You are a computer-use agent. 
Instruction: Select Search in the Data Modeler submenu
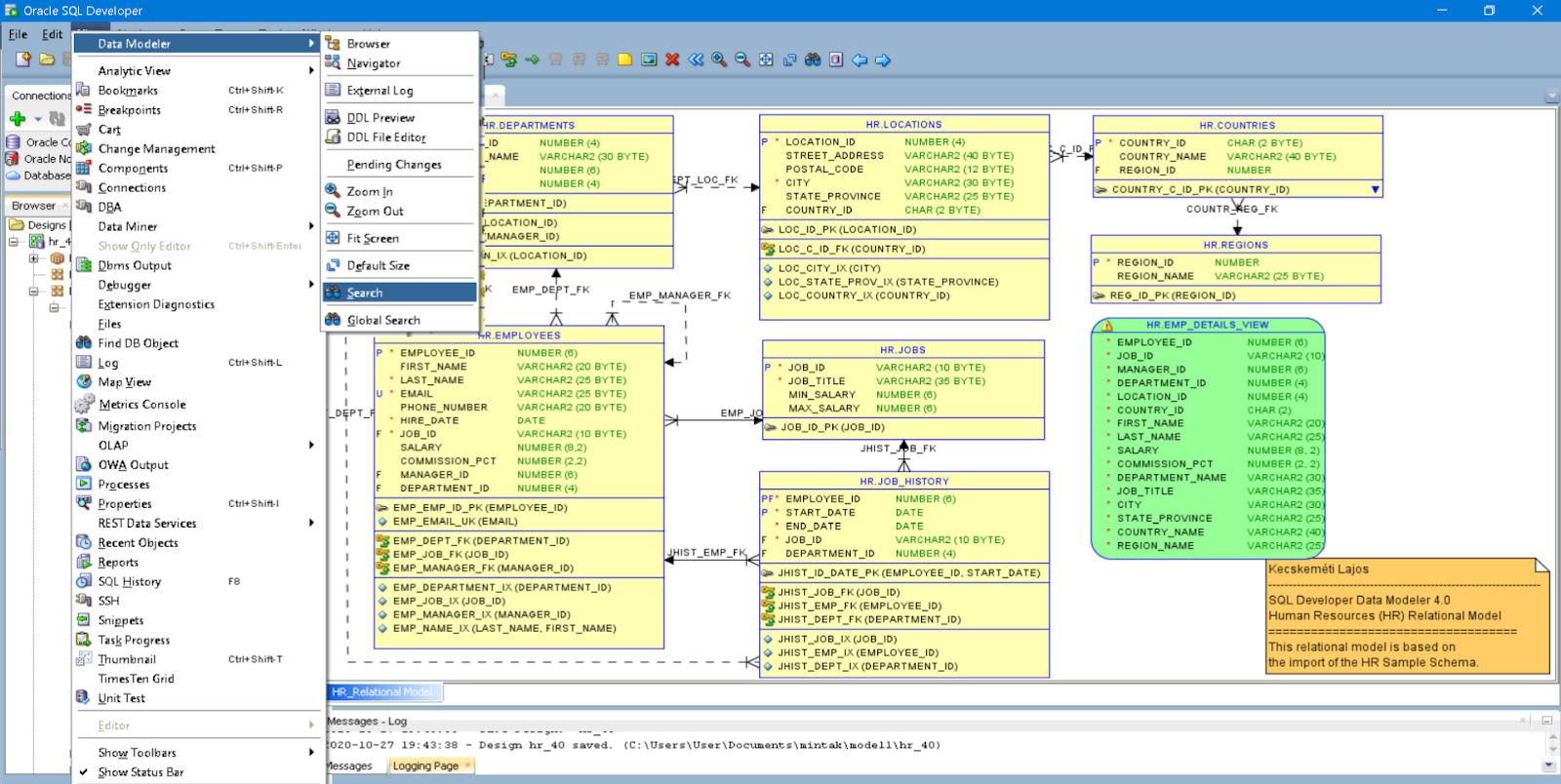tap(400, 293)
